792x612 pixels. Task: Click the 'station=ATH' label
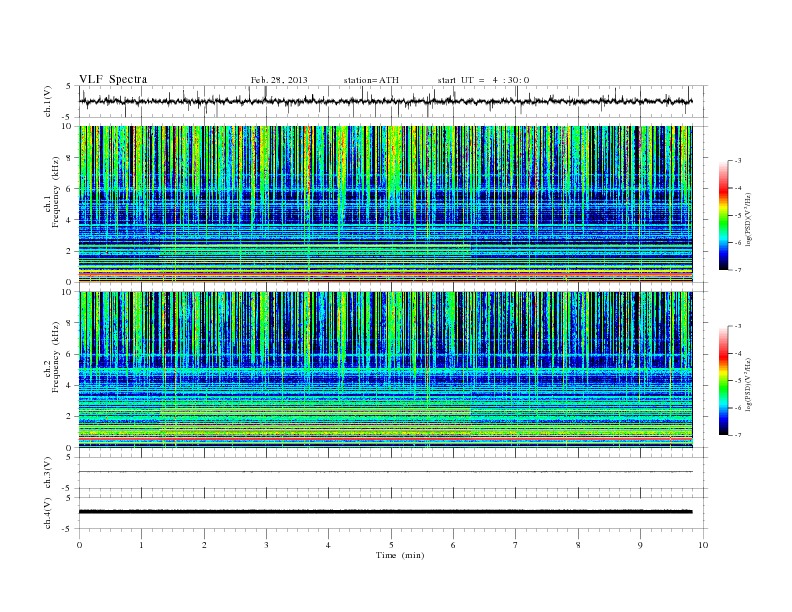[x=371, y=80]
